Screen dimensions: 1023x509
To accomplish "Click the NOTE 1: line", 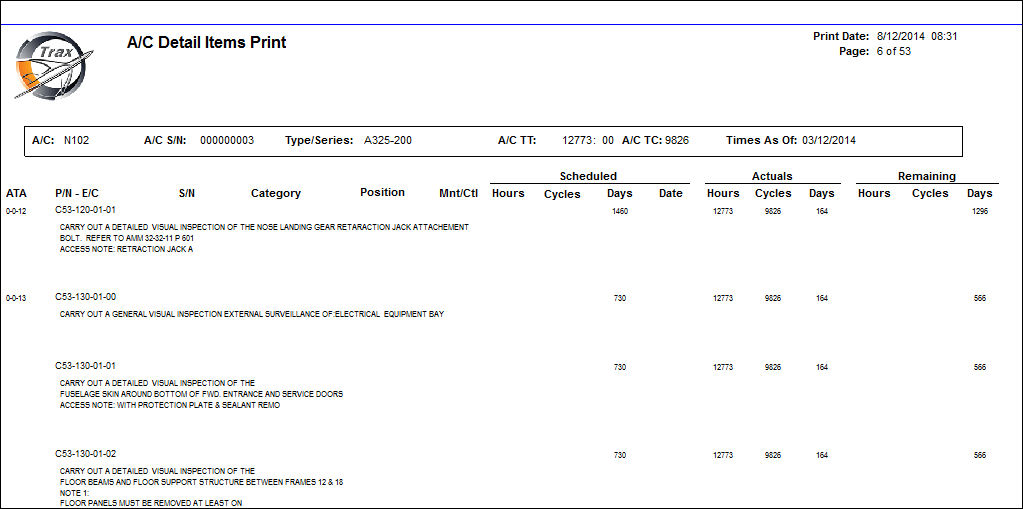I will coord(72,493).
